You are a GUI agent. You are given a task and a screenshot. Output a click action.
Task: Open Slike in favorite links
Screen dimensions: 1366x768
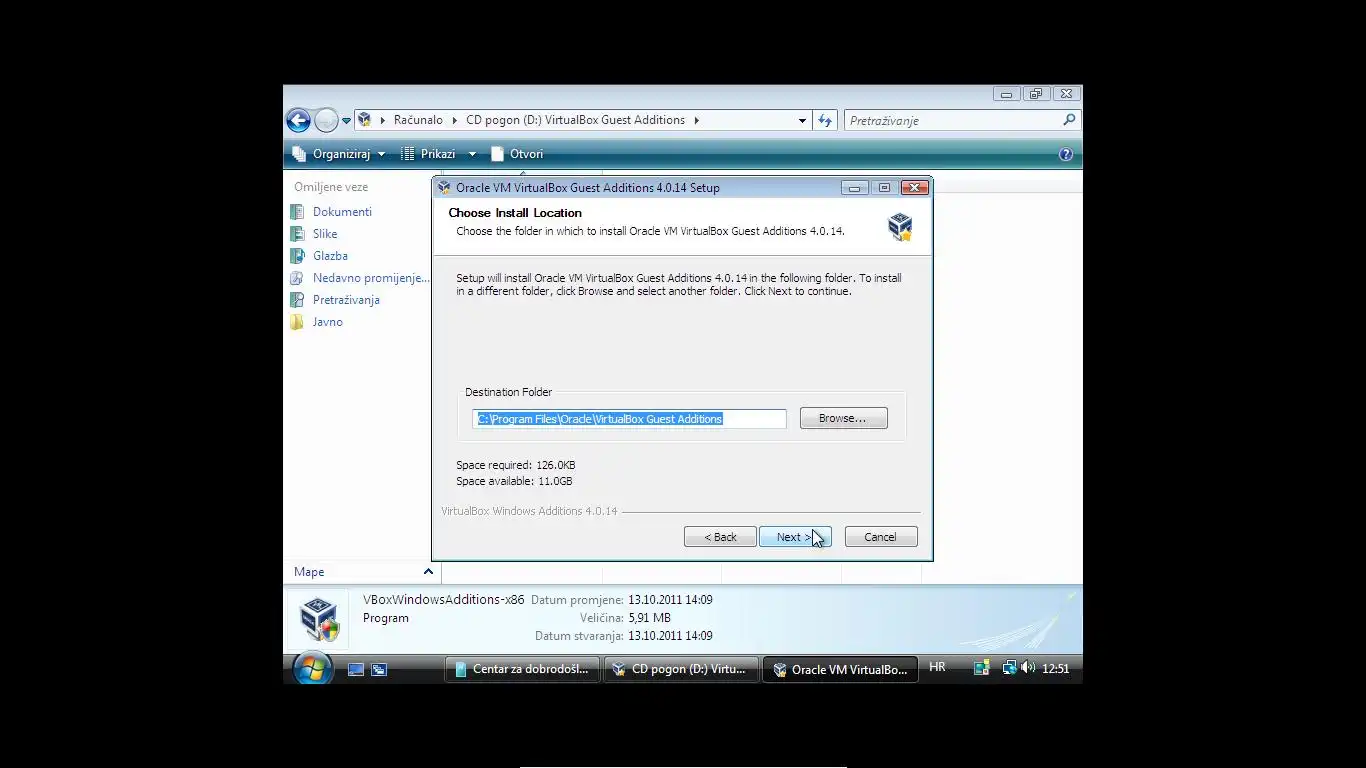pyautogui.click(x=325, y=234)
